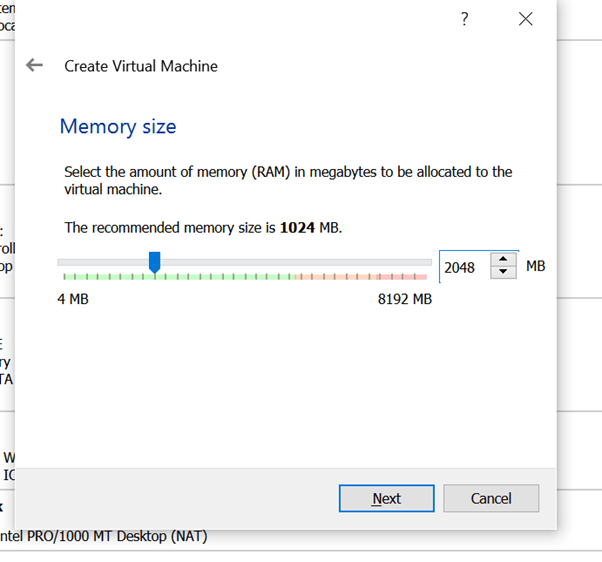Decrease memory with the down spinner arrow
The height and width of the screenshot is (562, 602).
[504, 273]
